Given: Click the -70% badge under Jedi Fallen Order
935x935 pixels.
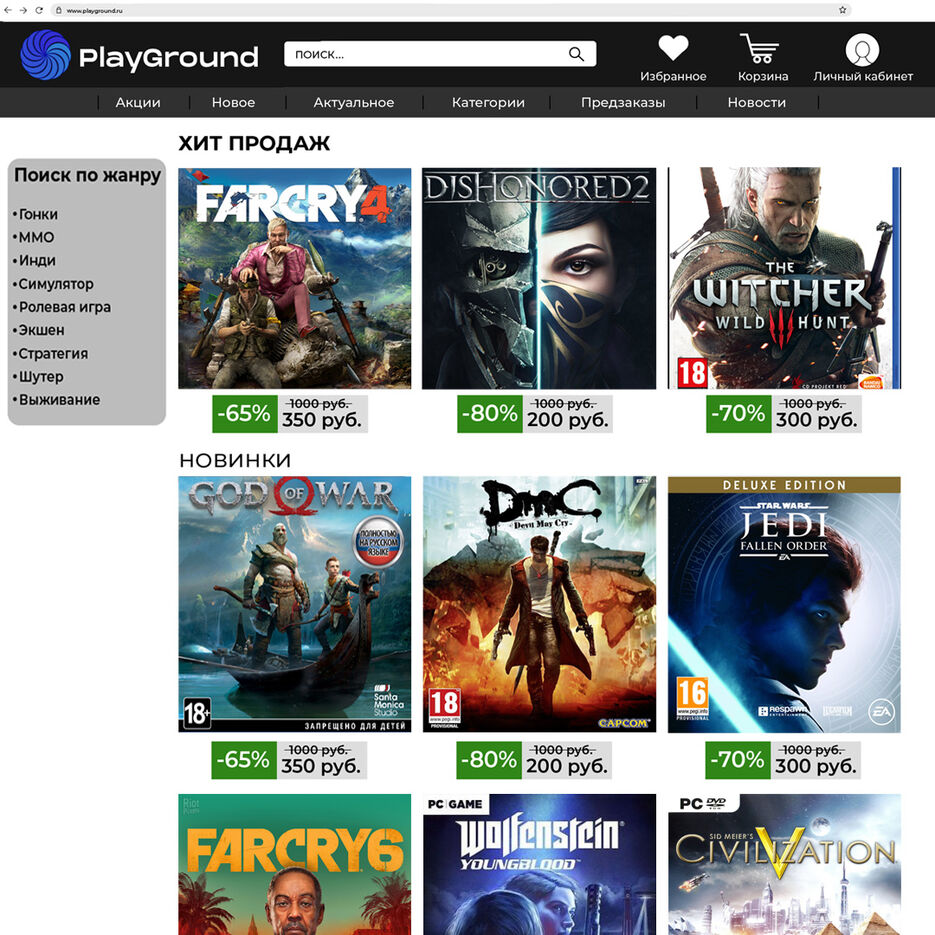Looking at the screenshot, I should [x=738, y=760].
